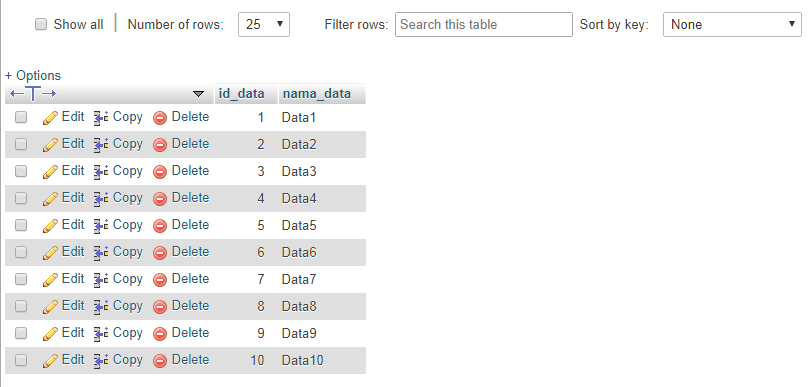Check the row checkbox for Data4
808x387 pixels.
click(21, 198)
